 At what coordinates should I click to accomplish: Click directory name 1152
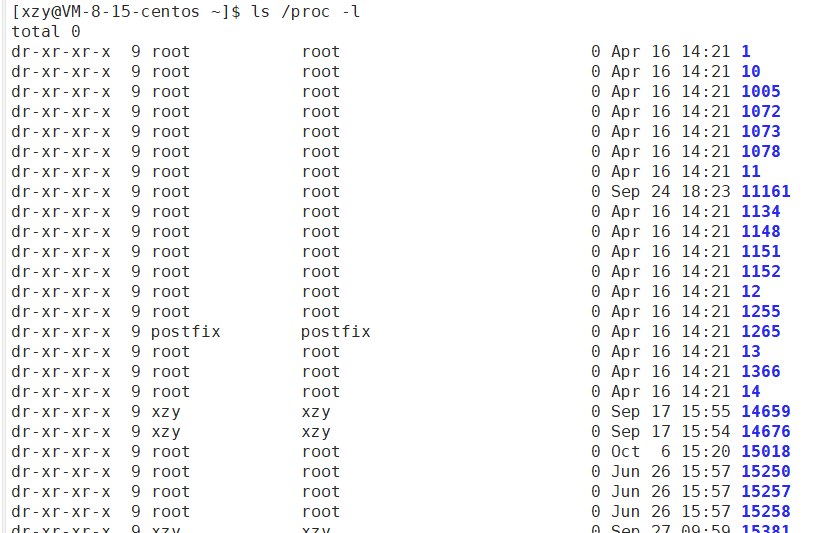tap(761, 271)
